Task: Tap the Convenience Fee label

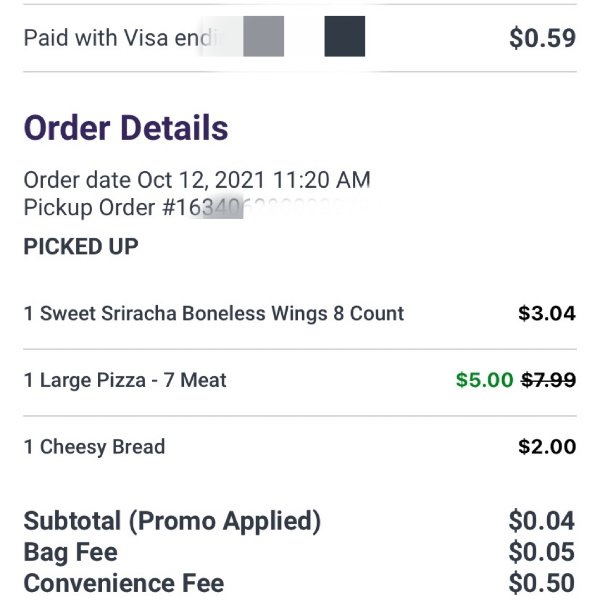Action: [124, 583]
